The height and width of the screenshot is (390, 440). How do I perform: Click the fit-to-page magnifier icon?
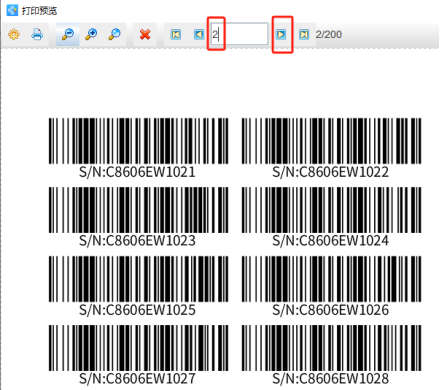[114, 34]
